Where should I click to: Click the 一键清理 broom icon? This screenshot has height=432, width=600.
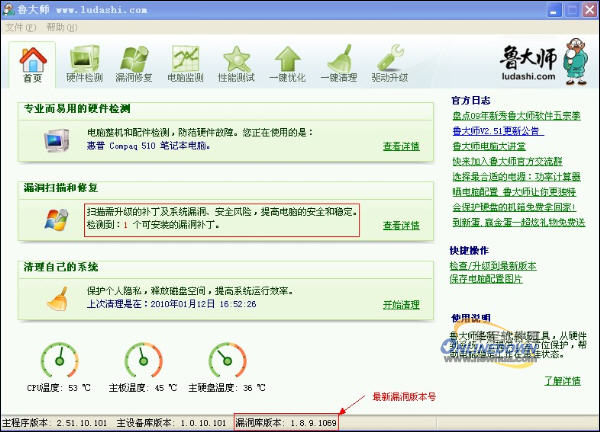coord(339,64)
